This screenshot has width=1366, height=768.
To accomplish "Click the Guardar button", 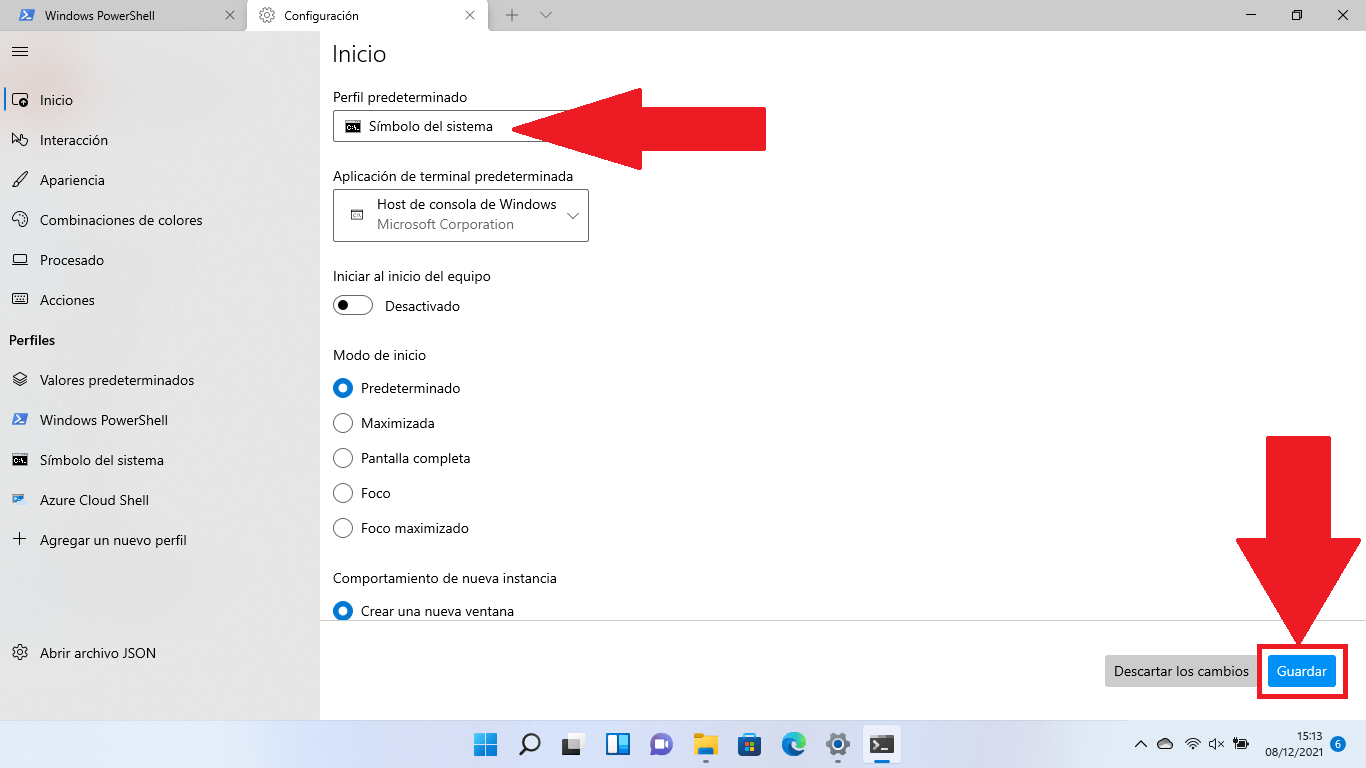I will pos(1301,671).
